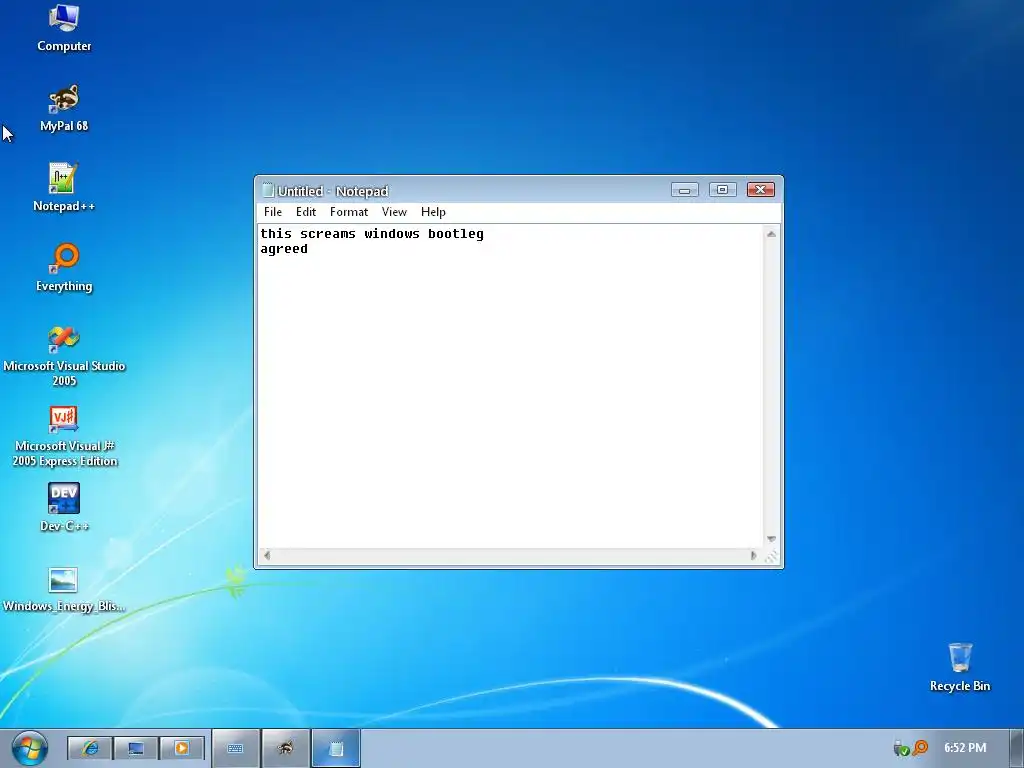The height and width of the screenshot is (768, 1024).
Task: Select the Everything search desktop shortcut
Action: tap(64, 268)
